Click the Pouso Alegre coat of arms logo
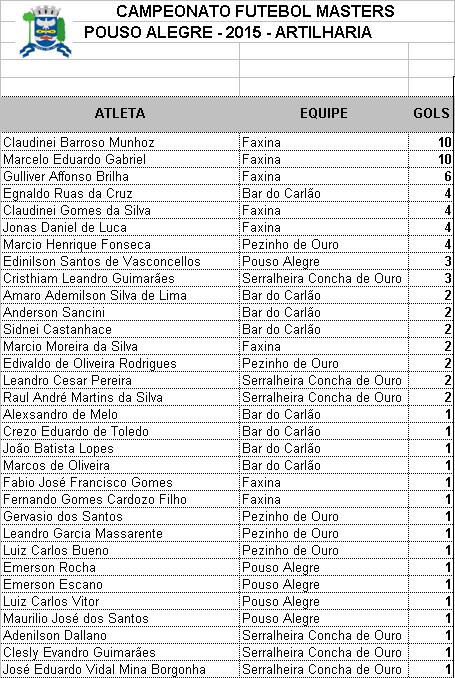This screenshot has height=678, width=455. point(45,32)
